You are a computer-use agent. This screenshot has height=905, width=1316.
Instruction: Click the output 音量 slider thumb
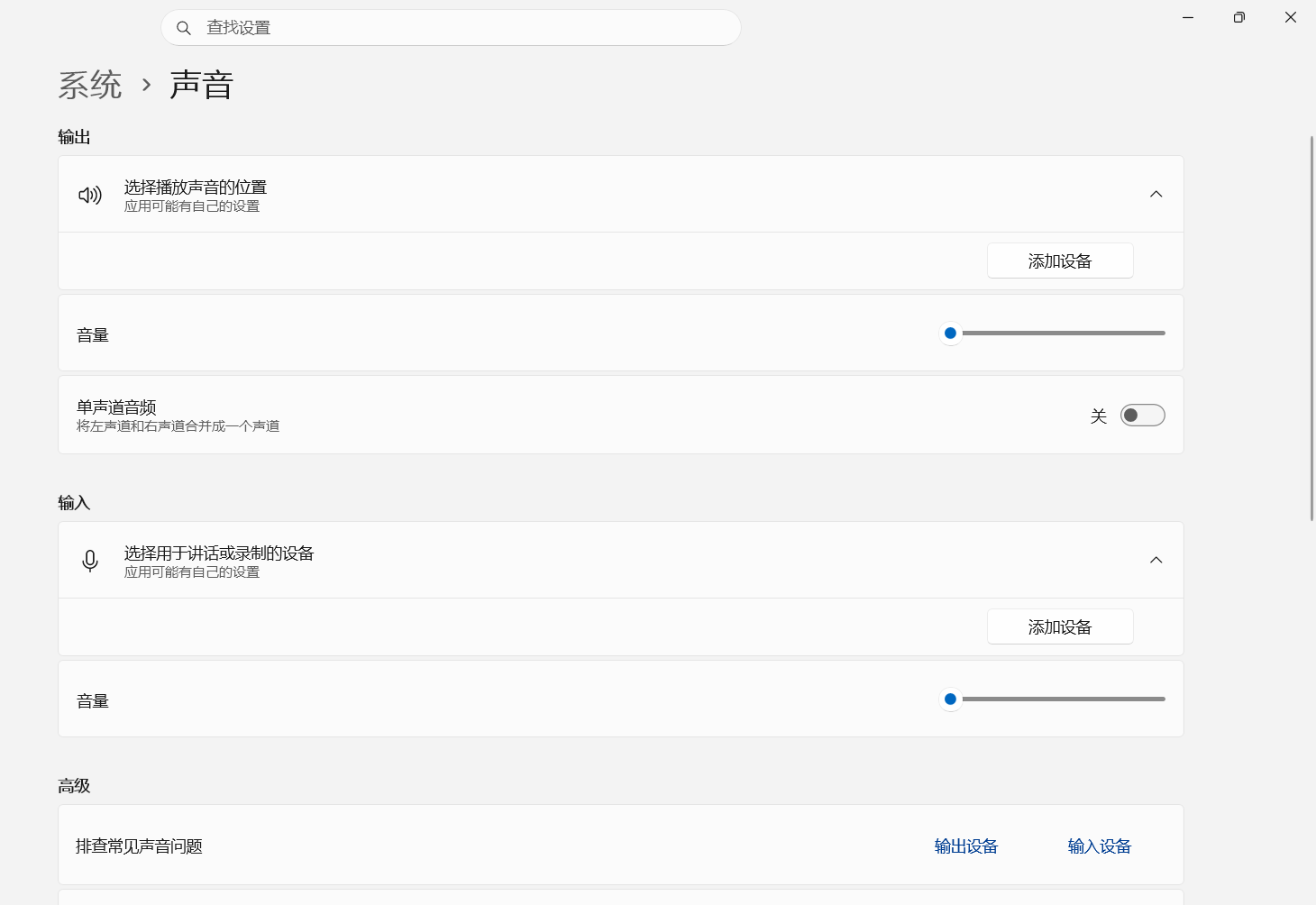(x=950, y=334)
